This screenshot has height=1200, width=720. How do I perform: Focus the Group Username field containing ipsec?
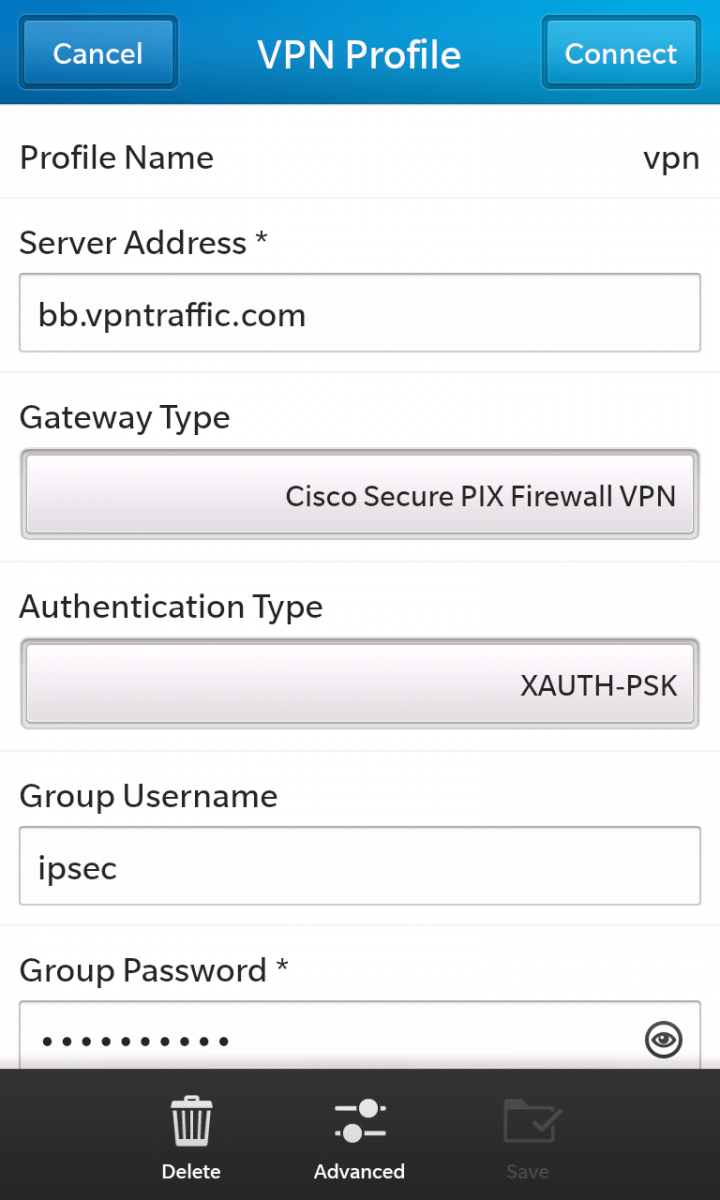360,866
